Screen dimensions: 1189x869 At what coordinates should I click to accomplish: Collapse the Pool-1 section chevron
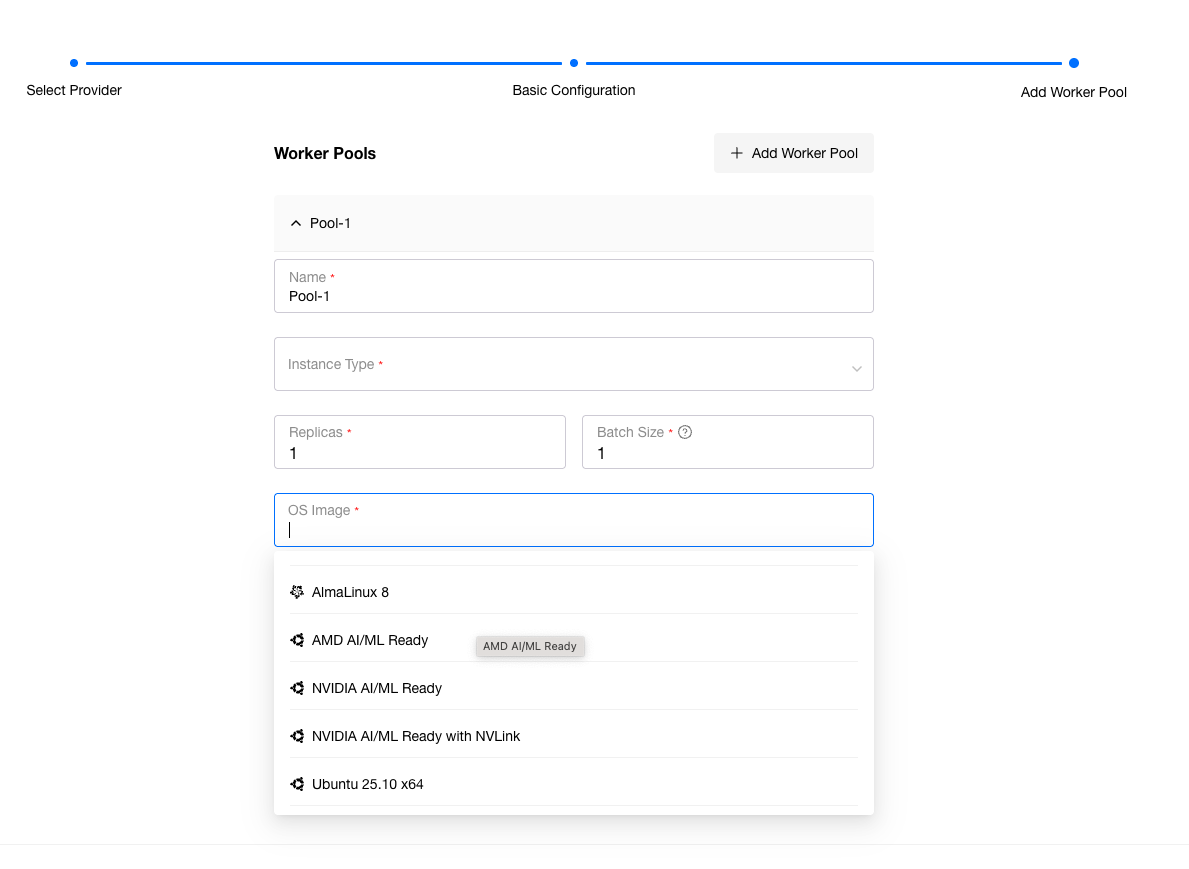(x=295, y=223)
